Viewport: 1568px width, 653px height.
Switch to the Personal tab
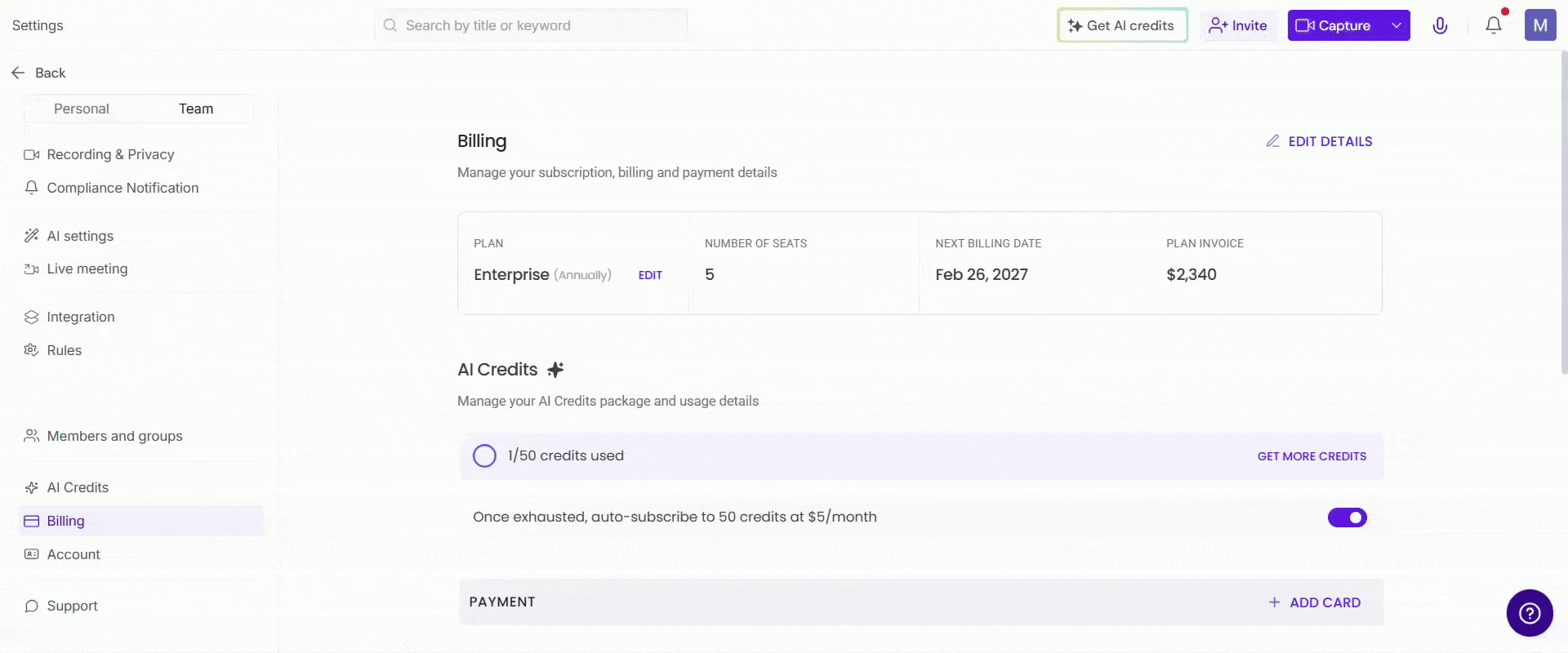[x=82, y=109]
